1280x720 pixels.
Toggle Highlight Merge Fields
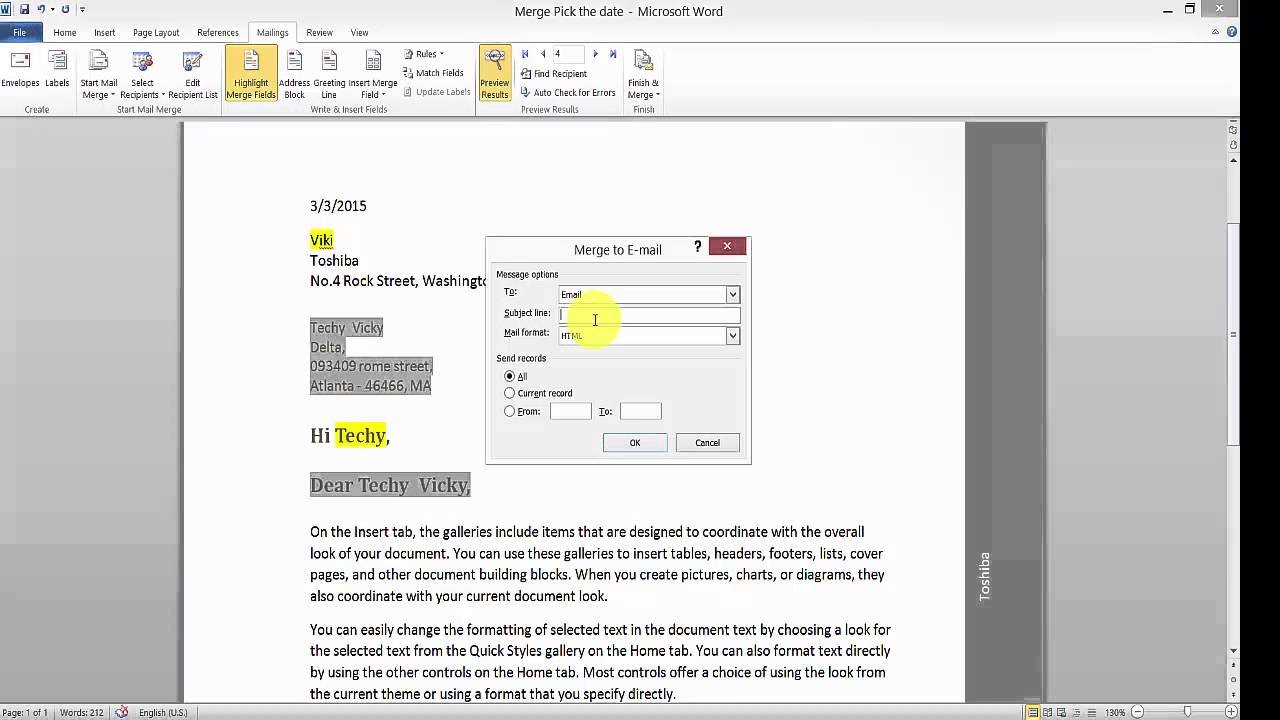(x=251, y=75)
